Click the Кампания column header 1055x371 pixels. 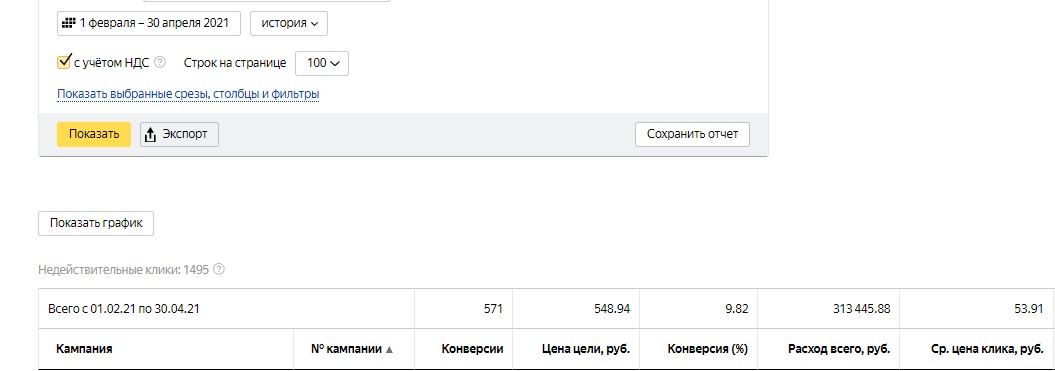tap(84, 349)
